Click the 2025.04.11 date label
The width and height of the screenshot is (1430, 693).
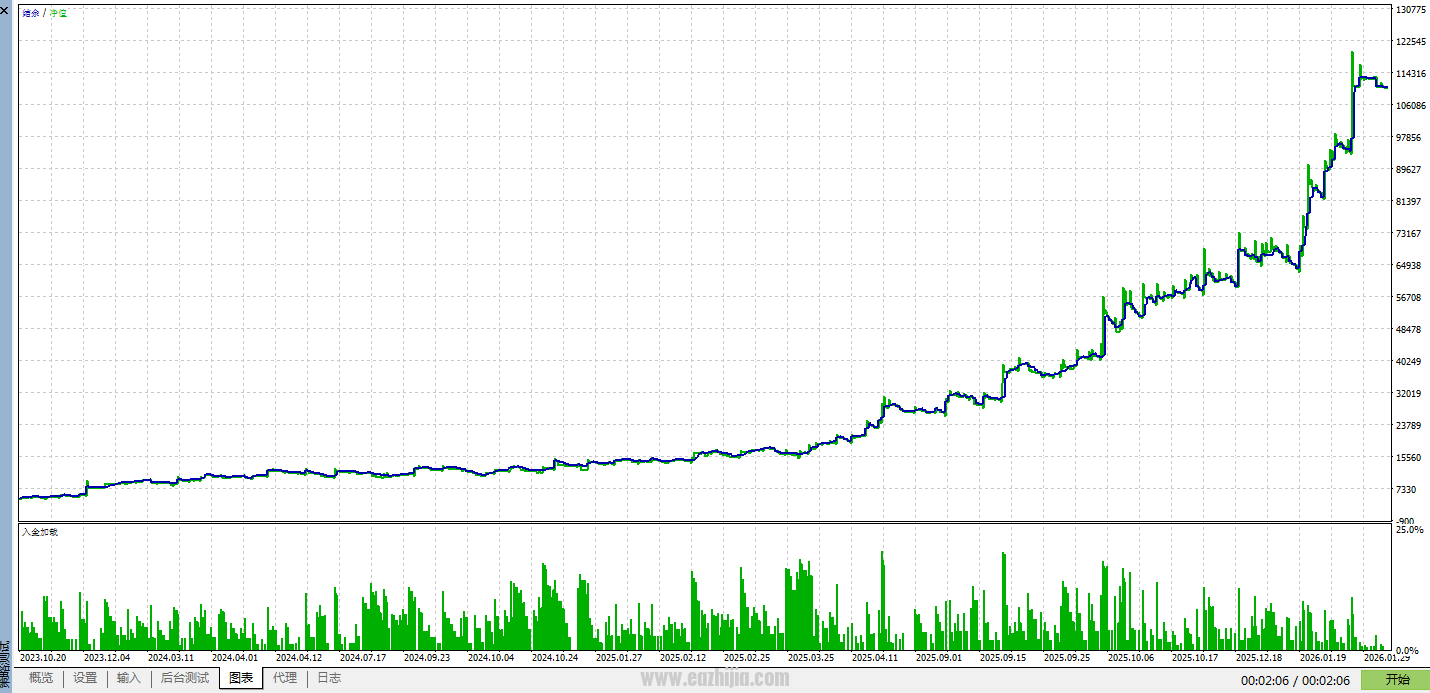click(x=875, y=658)
